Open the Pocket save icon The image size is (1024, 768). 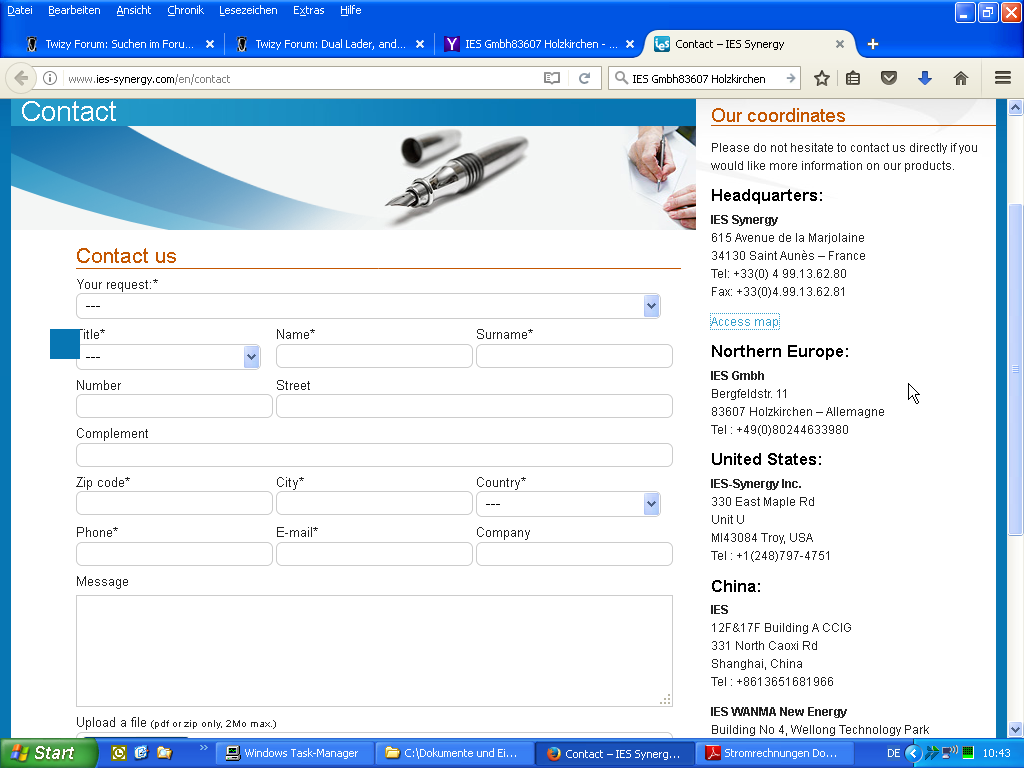888,78
